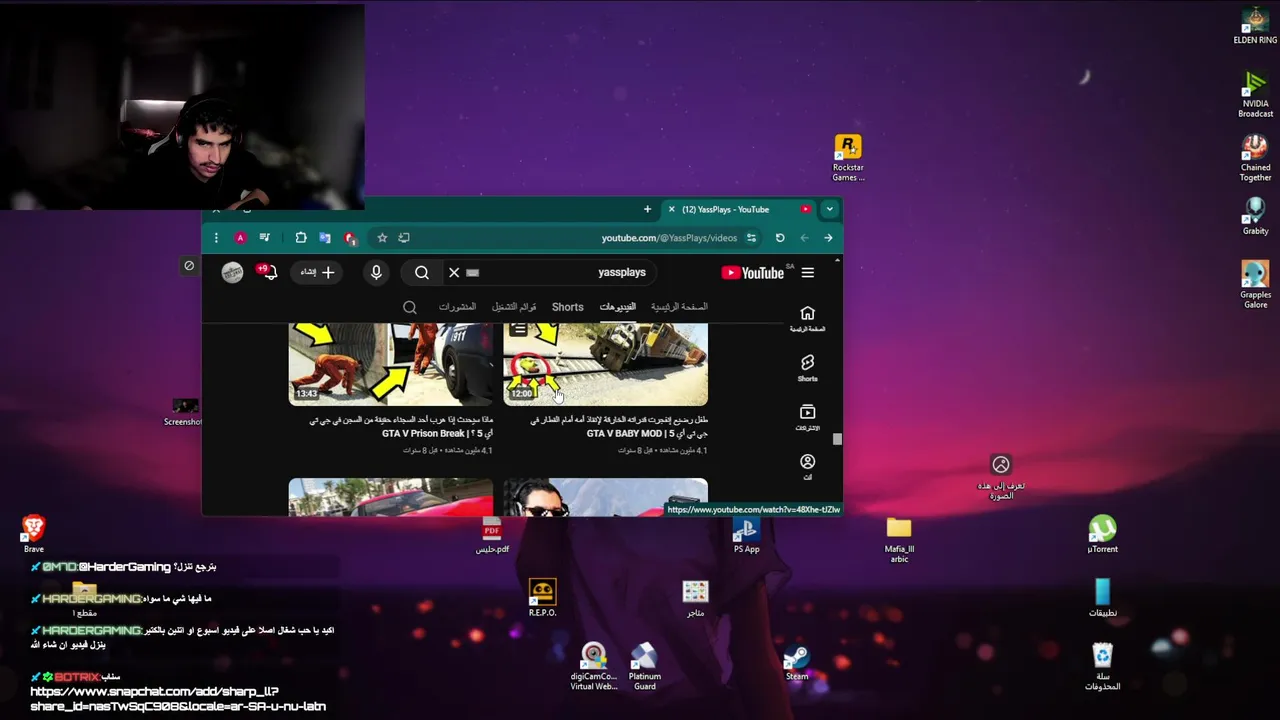Clear the yassplays search text

(x=454, y=272)
